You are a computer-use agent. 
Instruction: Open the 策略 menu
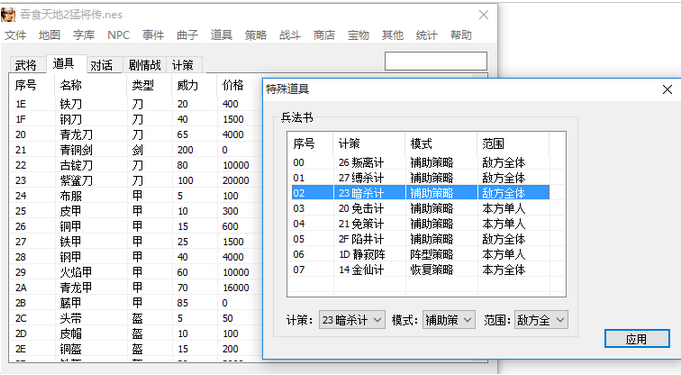point(255,35)
